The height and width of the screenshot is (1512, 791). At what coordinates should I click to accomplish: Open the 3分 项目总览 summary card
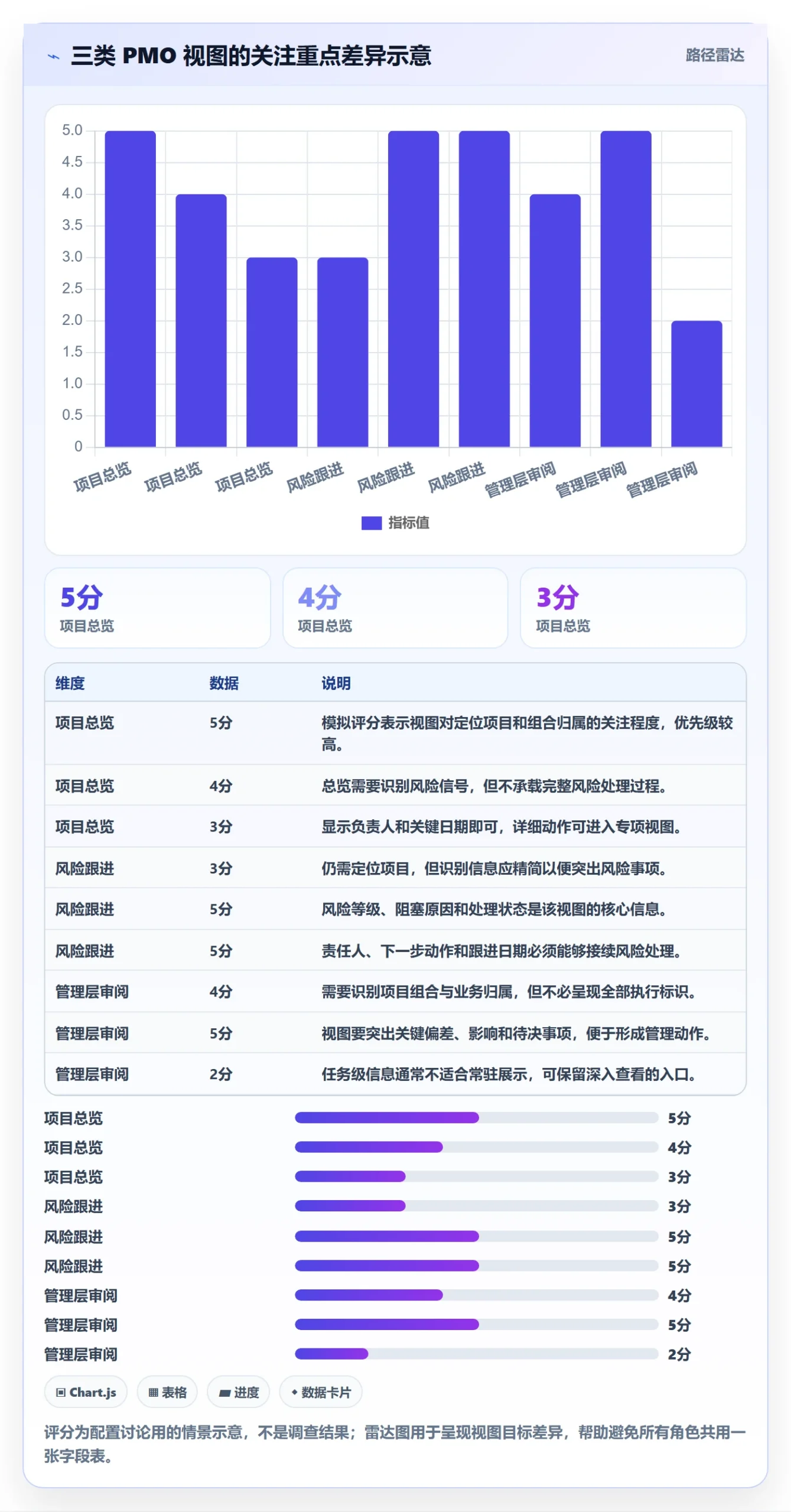(x=633, y=608)
